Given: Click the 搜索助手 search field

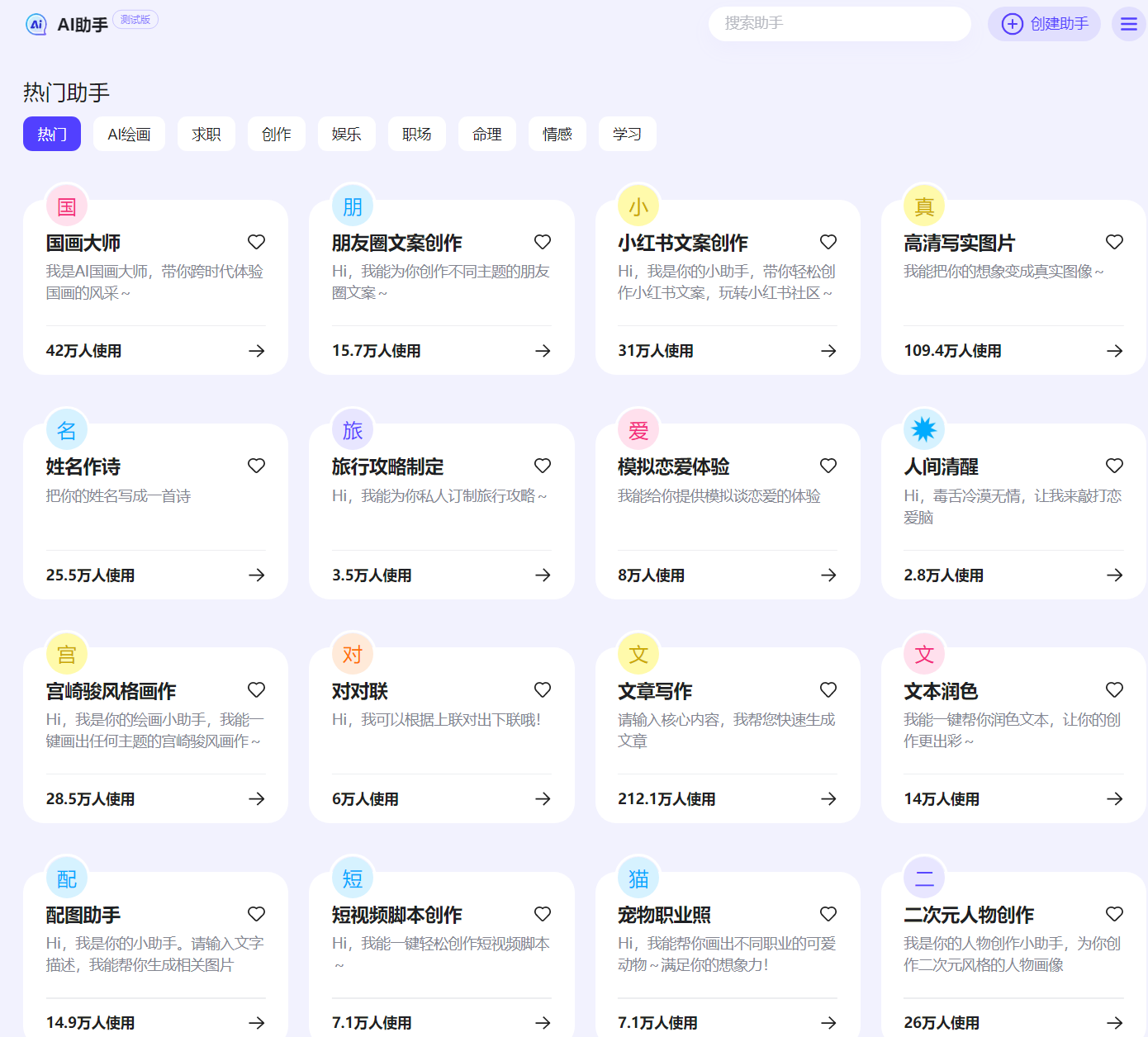Looking at the screenshot, I should point(838,24).
